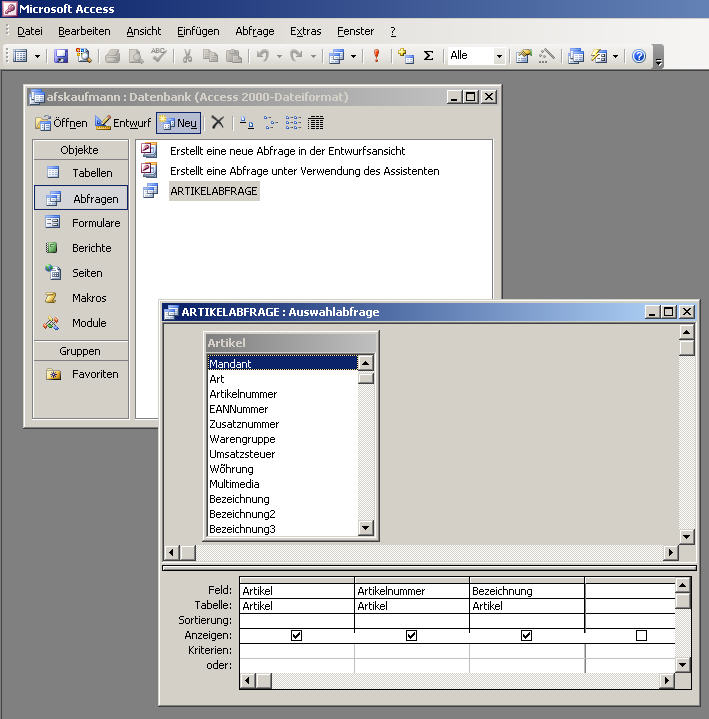Open the Favoriten group
709x719 pixels.
tap(81, 374)
